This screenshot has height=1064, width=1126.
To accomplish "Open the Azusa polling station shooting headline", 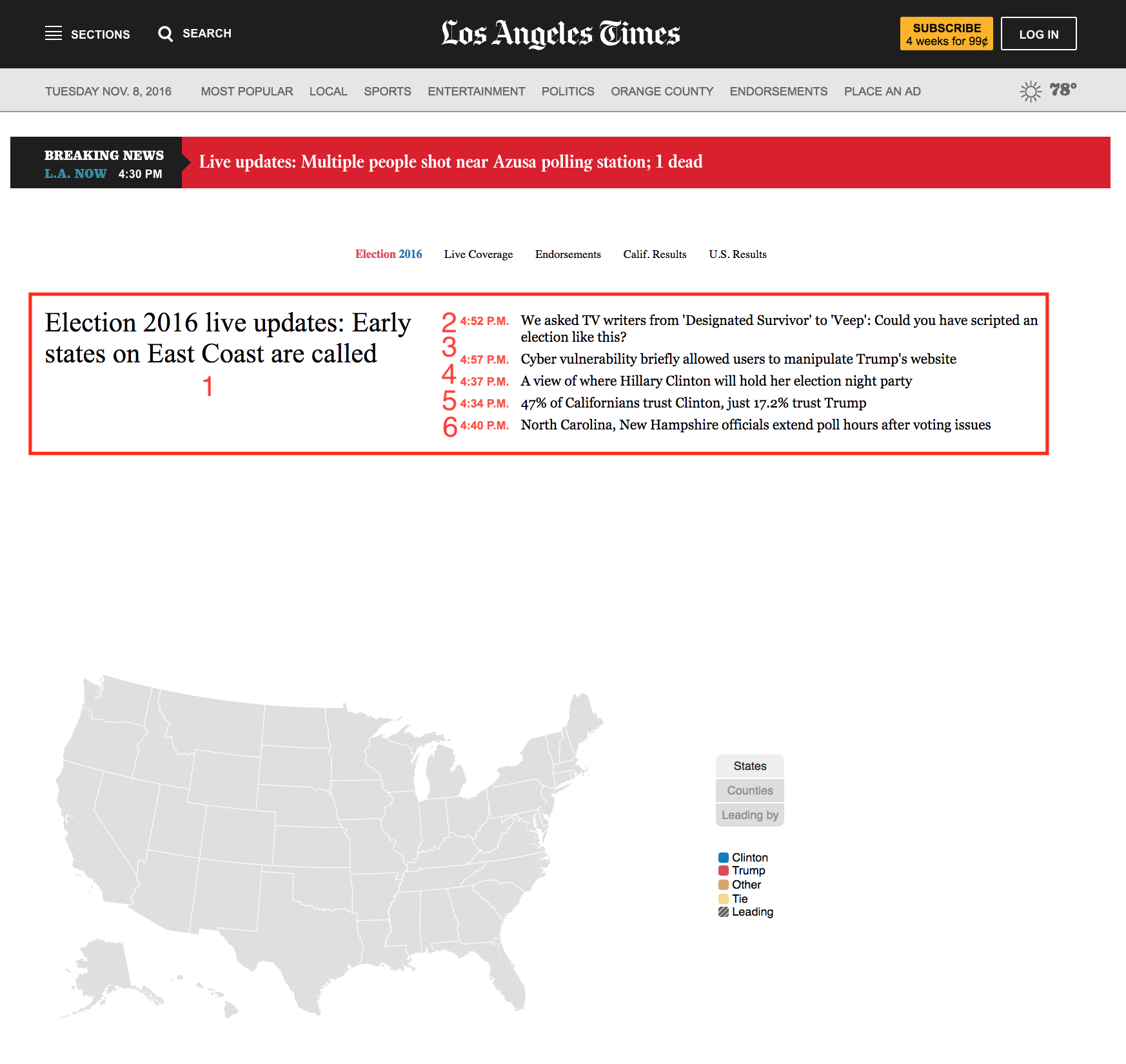I will tap(451, 162).
